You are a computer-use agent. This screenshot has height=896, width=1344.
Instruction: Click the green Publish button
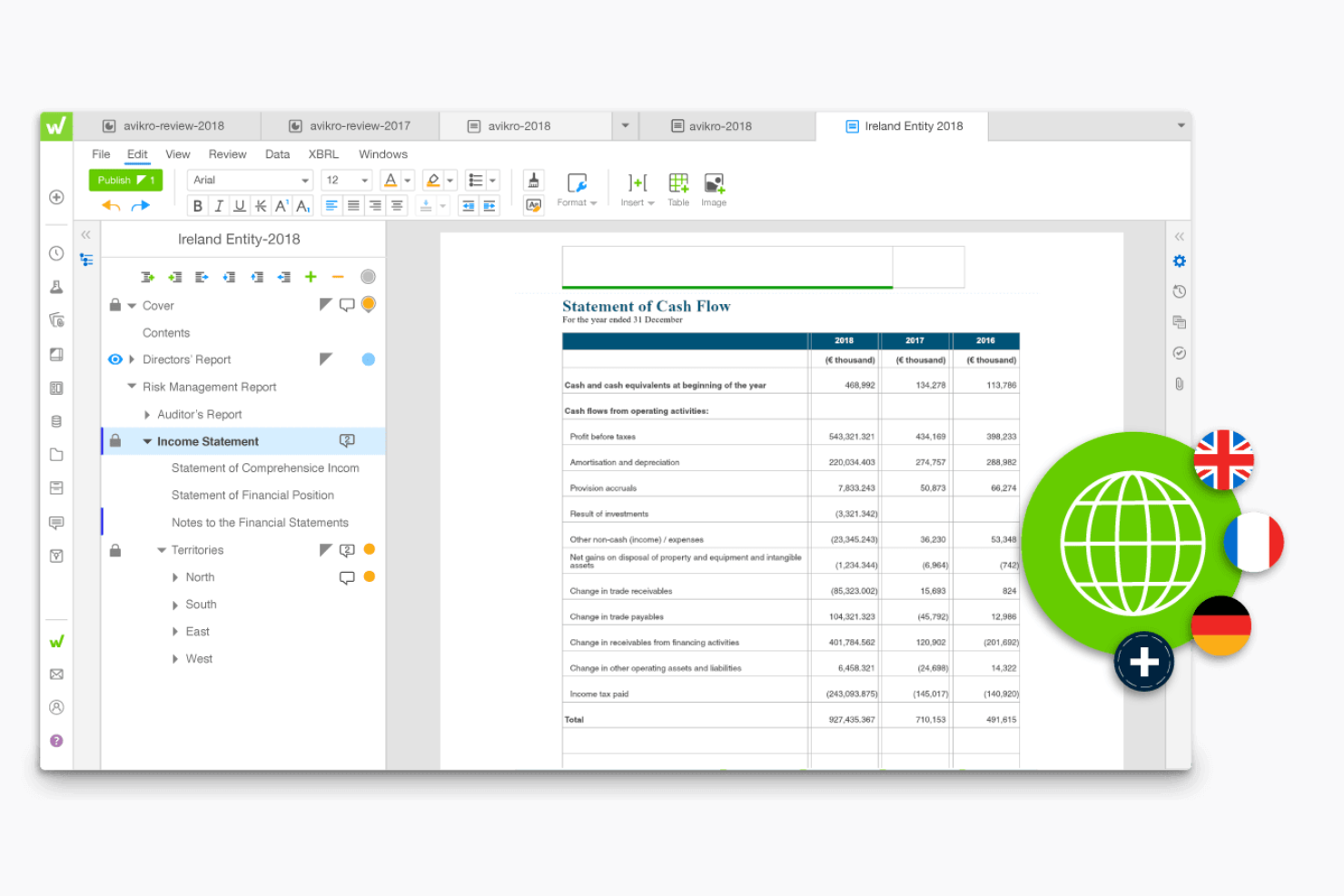pos(124,179)
